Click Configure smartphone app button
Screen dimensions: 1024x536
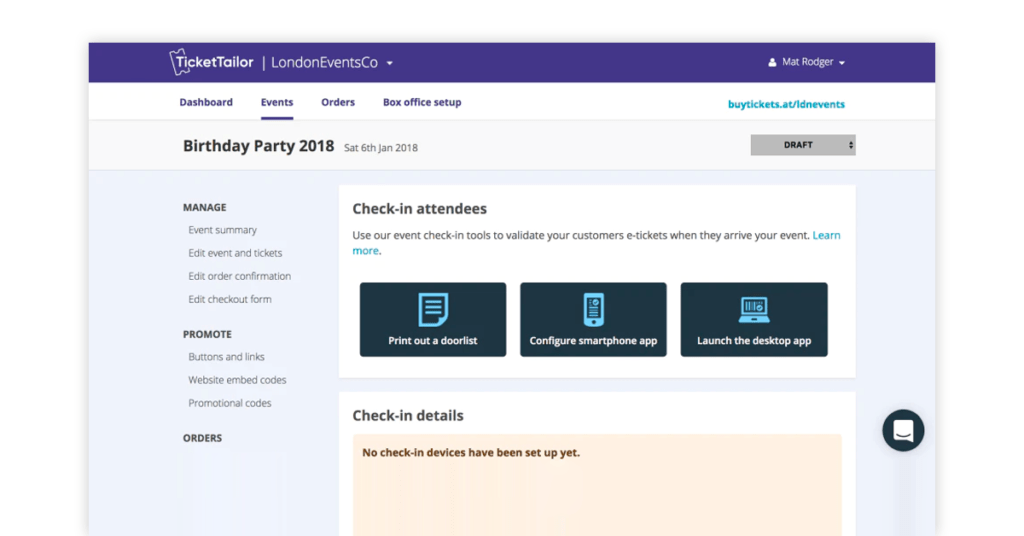pos(594,319)
